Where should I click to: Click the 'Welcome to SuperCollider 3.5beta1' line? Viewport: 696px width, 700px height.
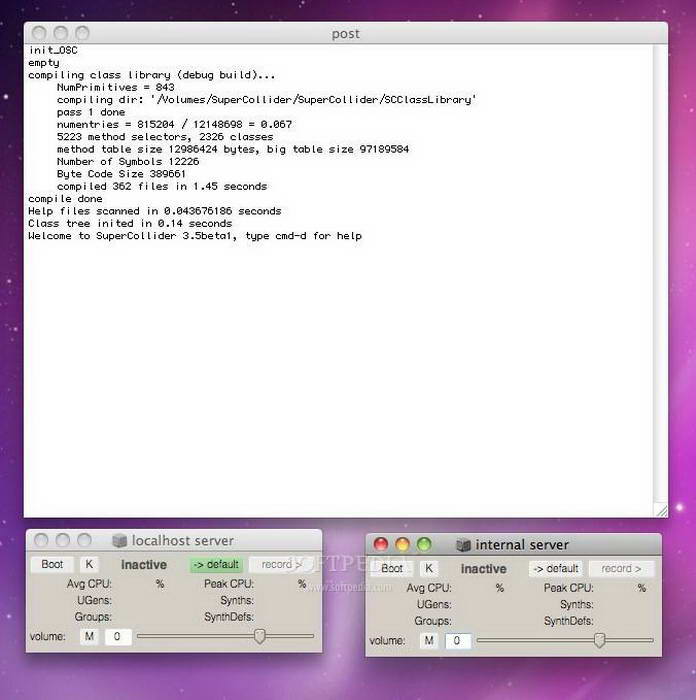195,236
